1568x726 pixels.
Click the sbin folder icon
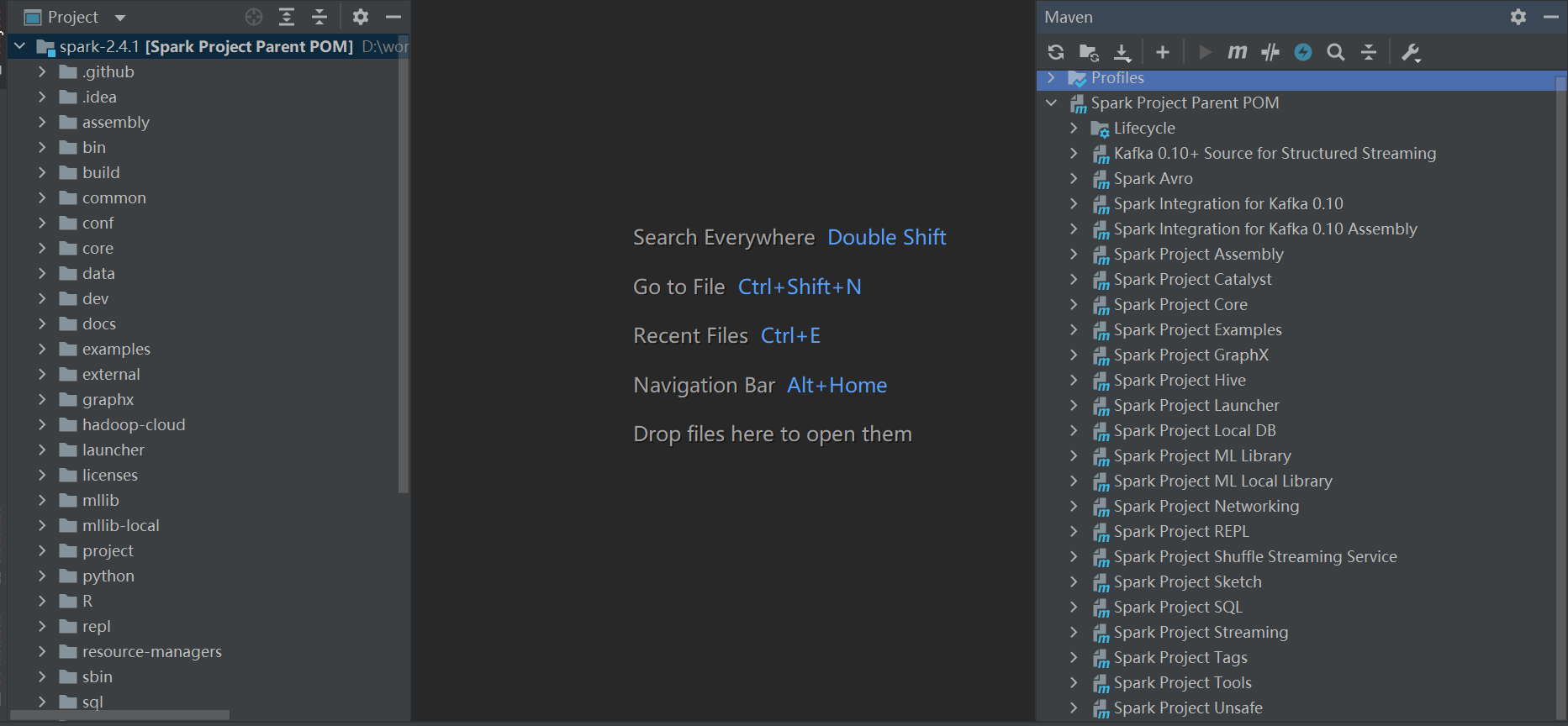(69, 677)
